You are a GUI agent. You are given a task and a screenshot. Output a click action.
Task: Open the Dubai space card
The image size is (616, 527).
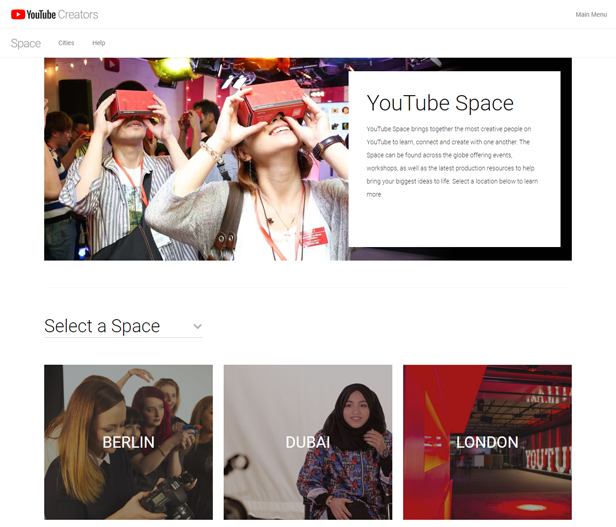click(x=308, y=442)
